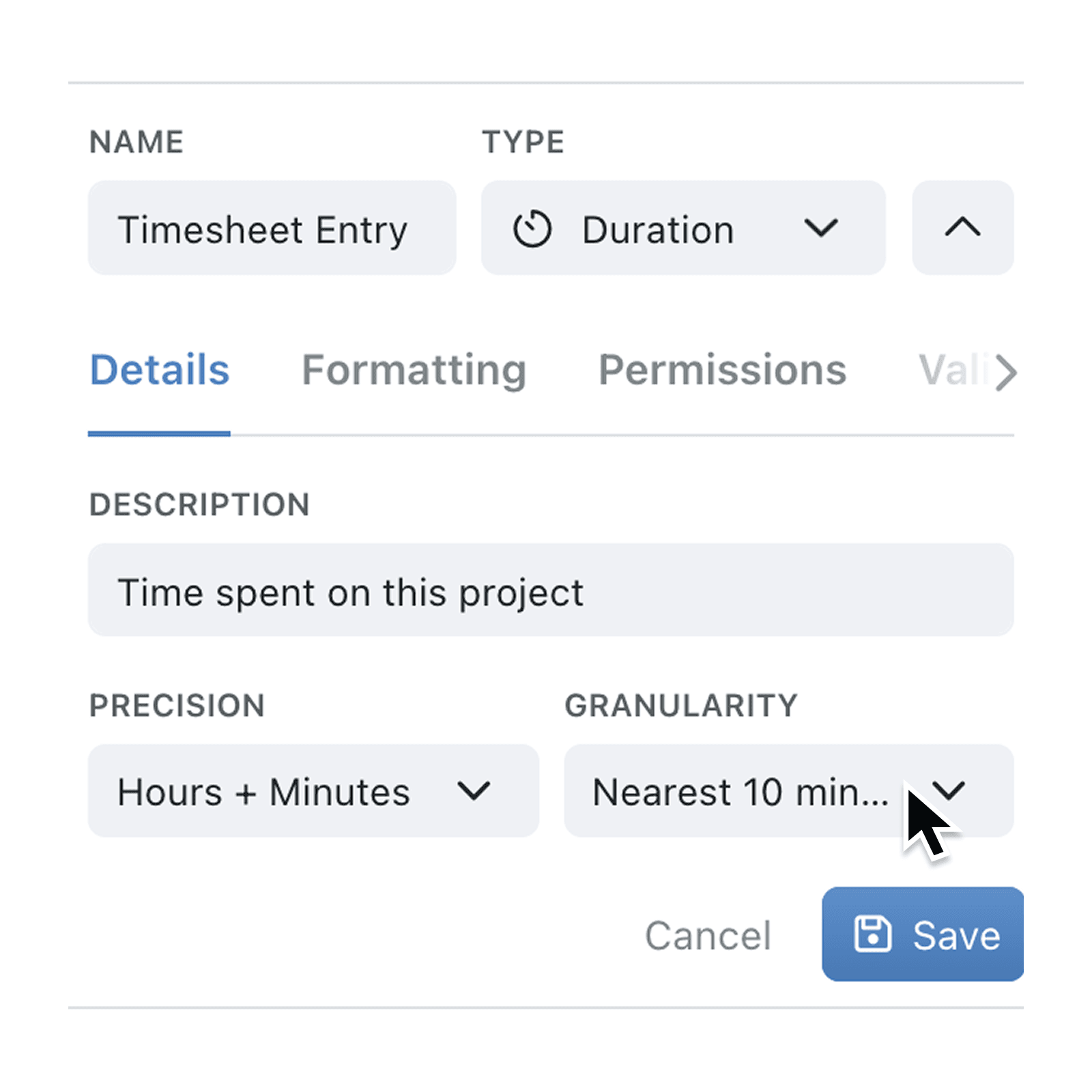Switch to the Details tab
This screenshot has width=1092, height=1092.
[x=160, y=370]
